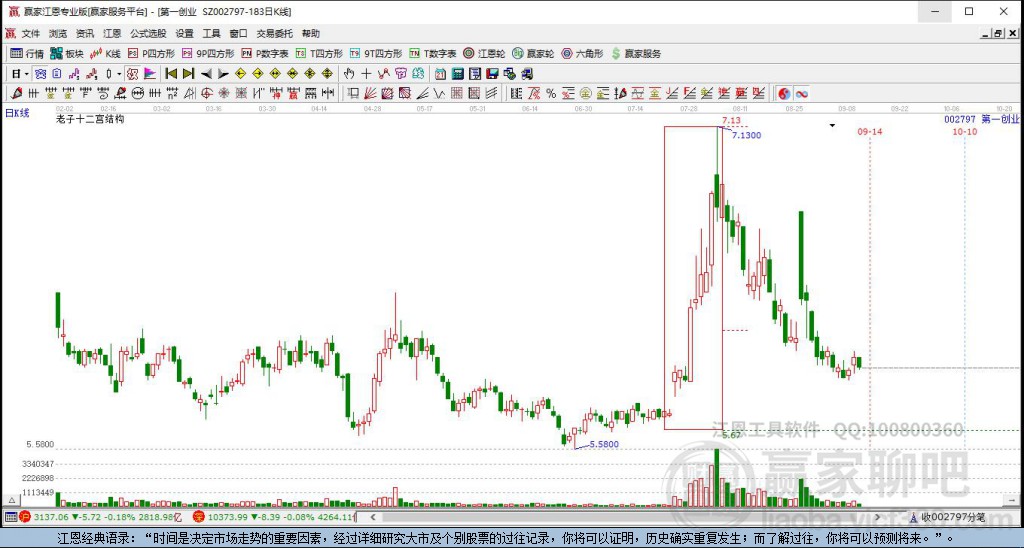This screenshot has width=1024, height=548.
Task: Open the 六角形 tool
Action: point(582,54)
